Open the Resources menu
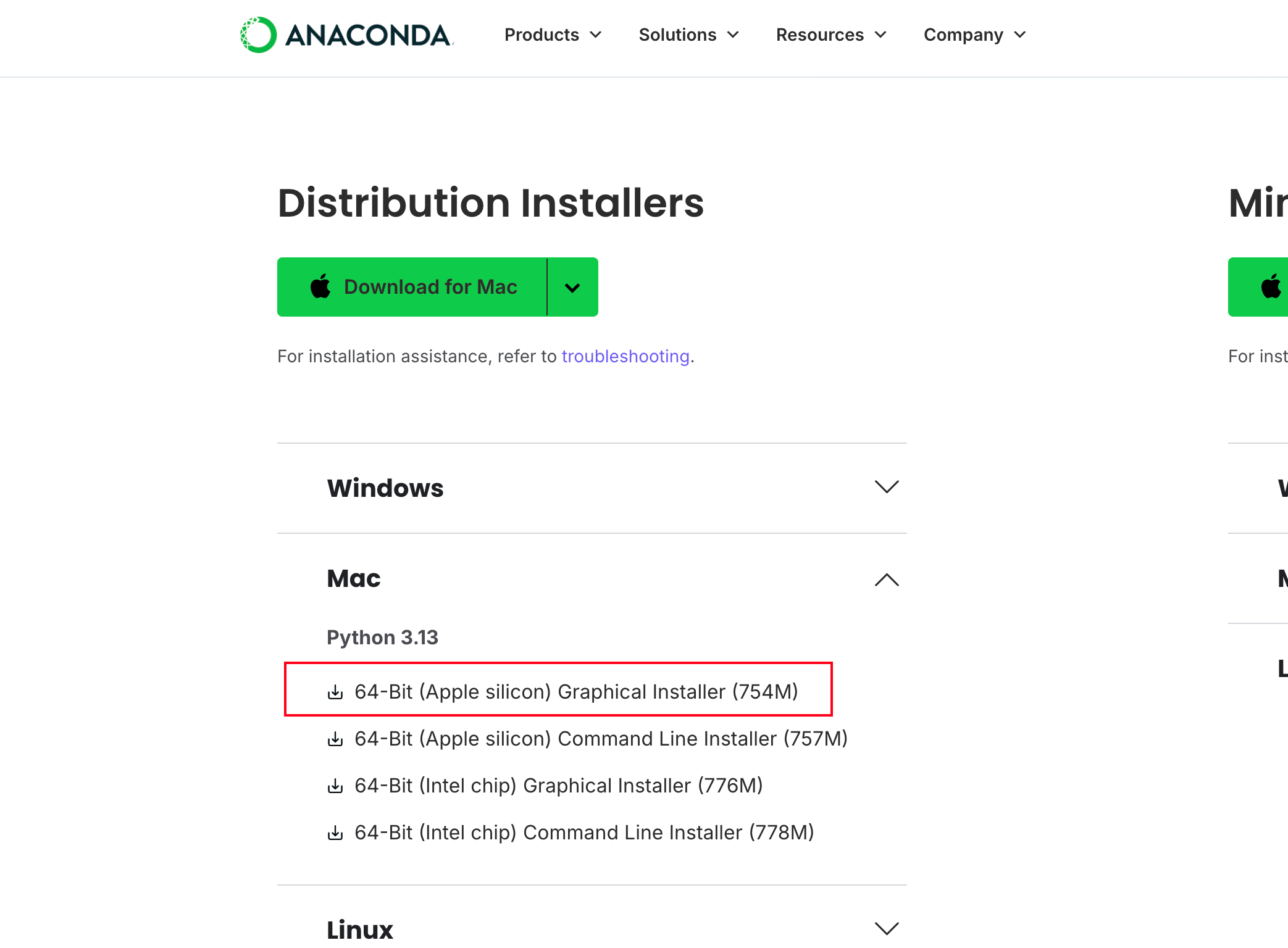This screenshot has width=1288, height=948. coord(831,35)
